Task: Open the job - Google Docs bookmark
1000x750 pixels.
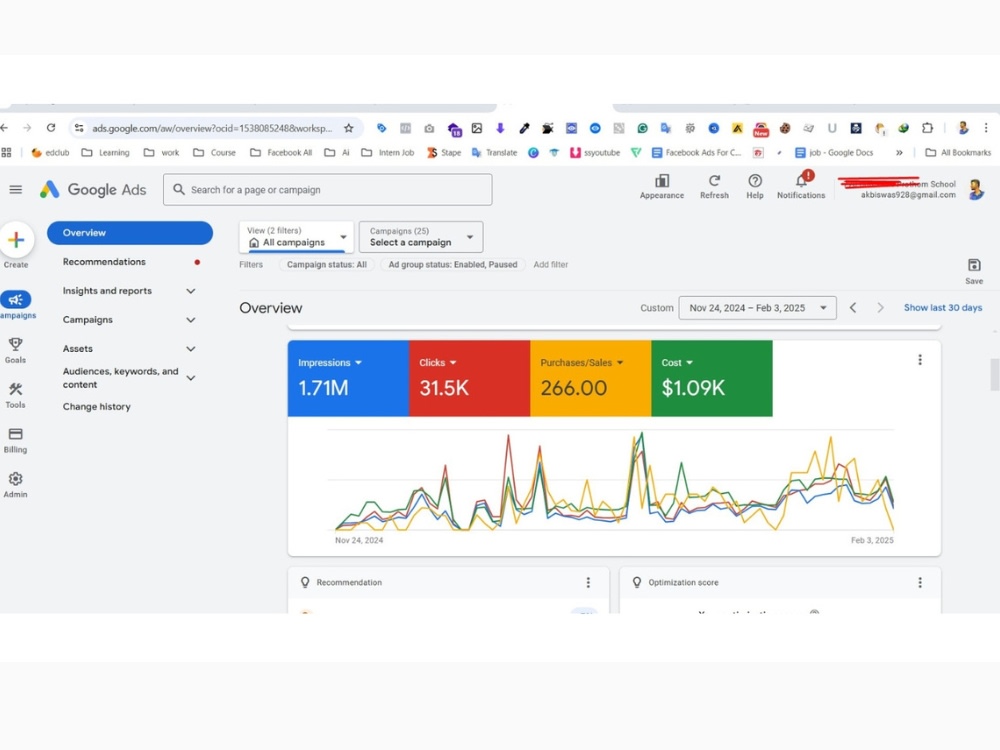Action: 834,152
